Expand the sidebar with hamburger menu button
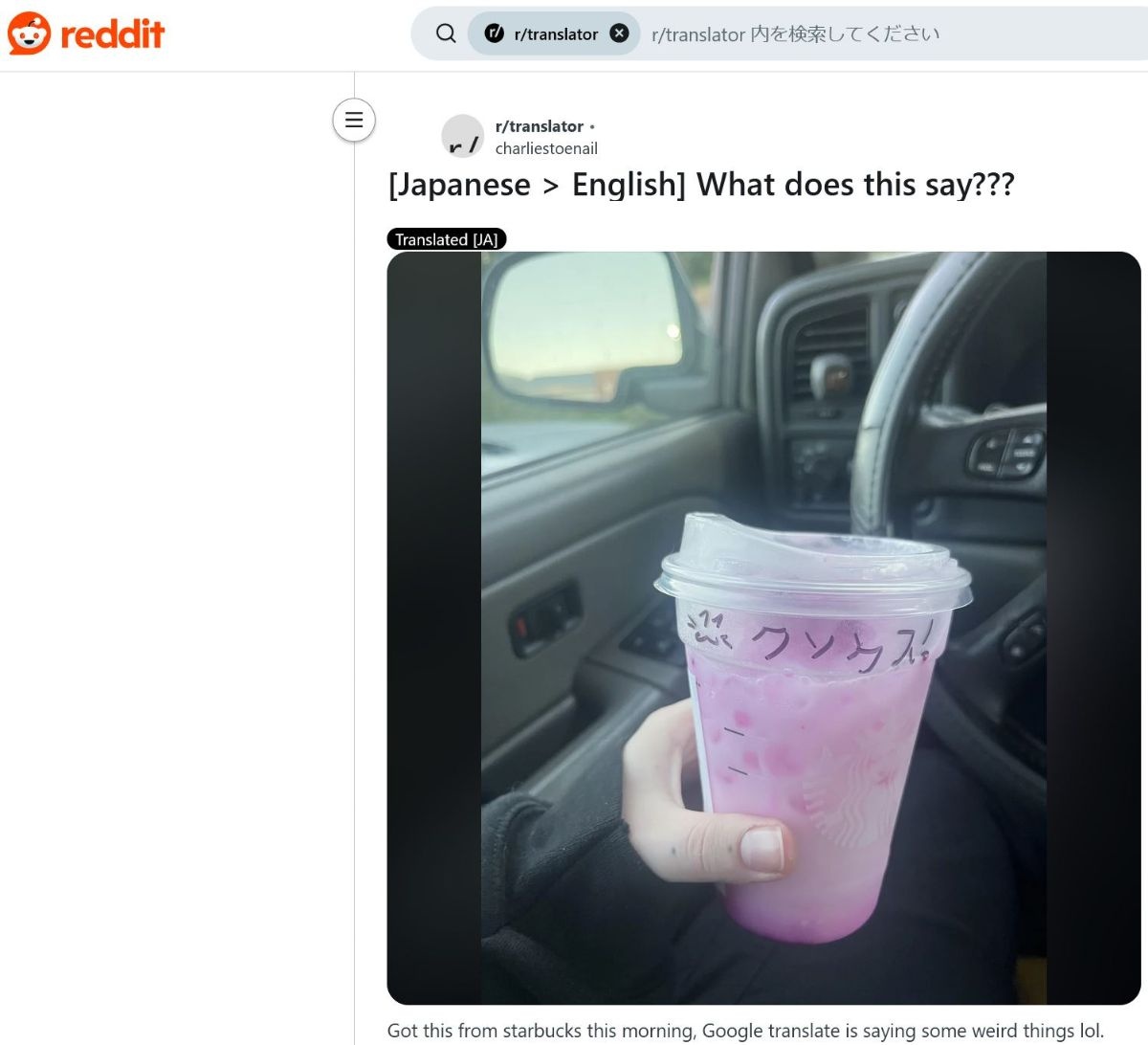Screen dimensions: 1148x1045 click(354, 121)
